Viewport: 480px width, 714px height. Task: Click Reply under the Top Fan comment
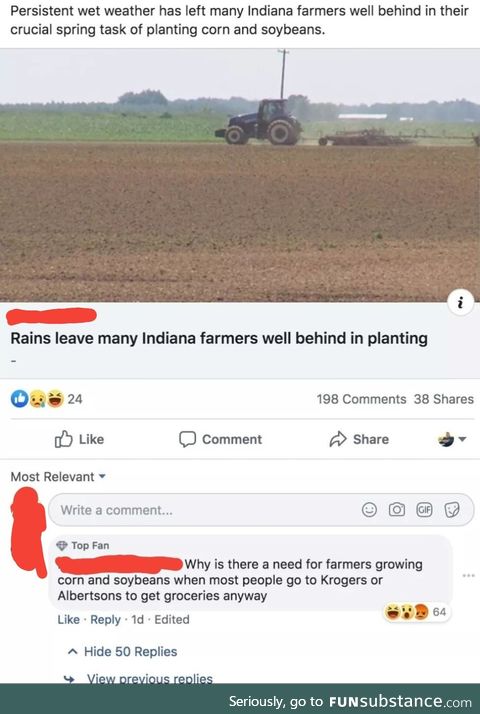pyautogui.click(x=105, y=619)
